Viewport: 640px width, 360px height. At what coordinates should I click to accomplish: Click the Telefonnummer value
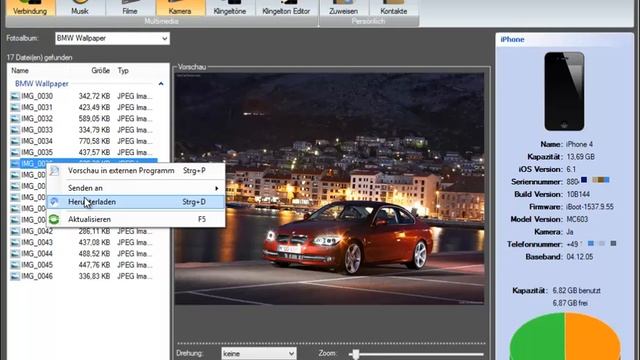click(591, 244)
